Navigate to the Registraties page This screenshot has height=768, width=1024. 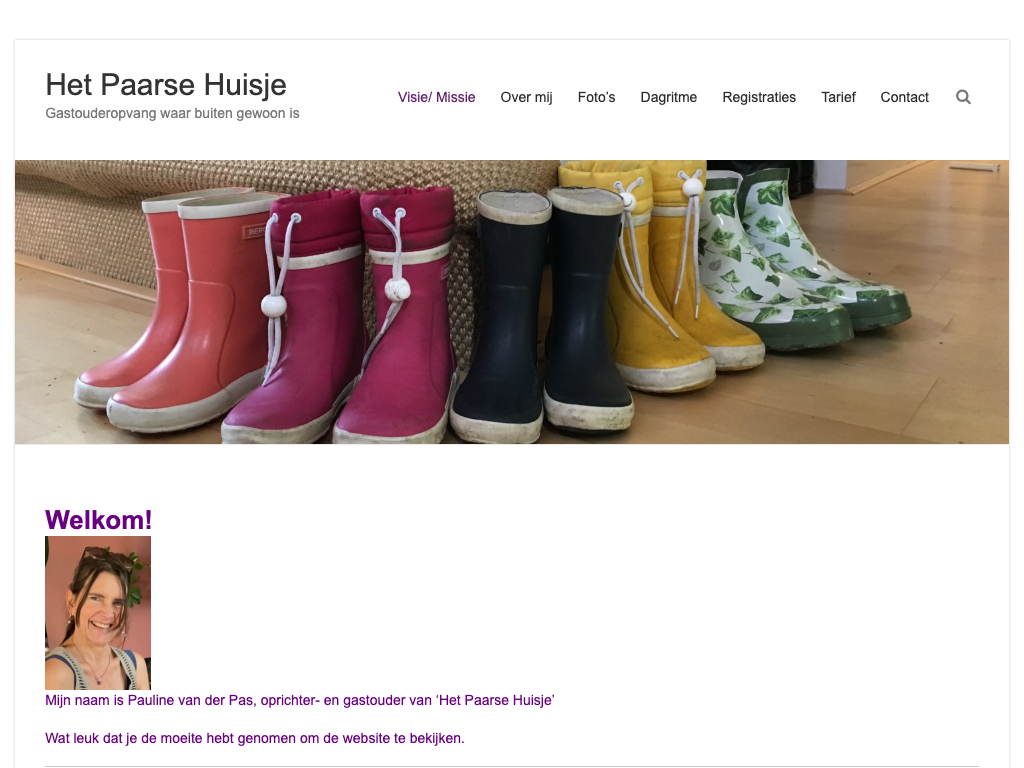[x=759, y=97]
